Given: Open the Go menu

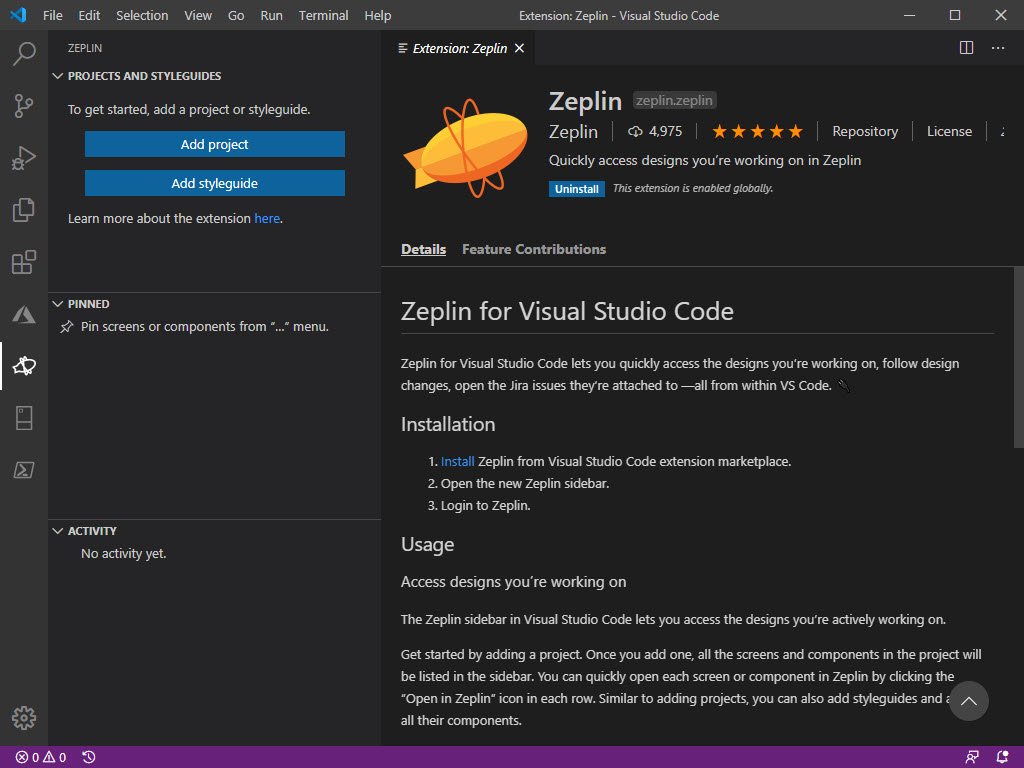Looking at the screenshot, I should 236,15.
